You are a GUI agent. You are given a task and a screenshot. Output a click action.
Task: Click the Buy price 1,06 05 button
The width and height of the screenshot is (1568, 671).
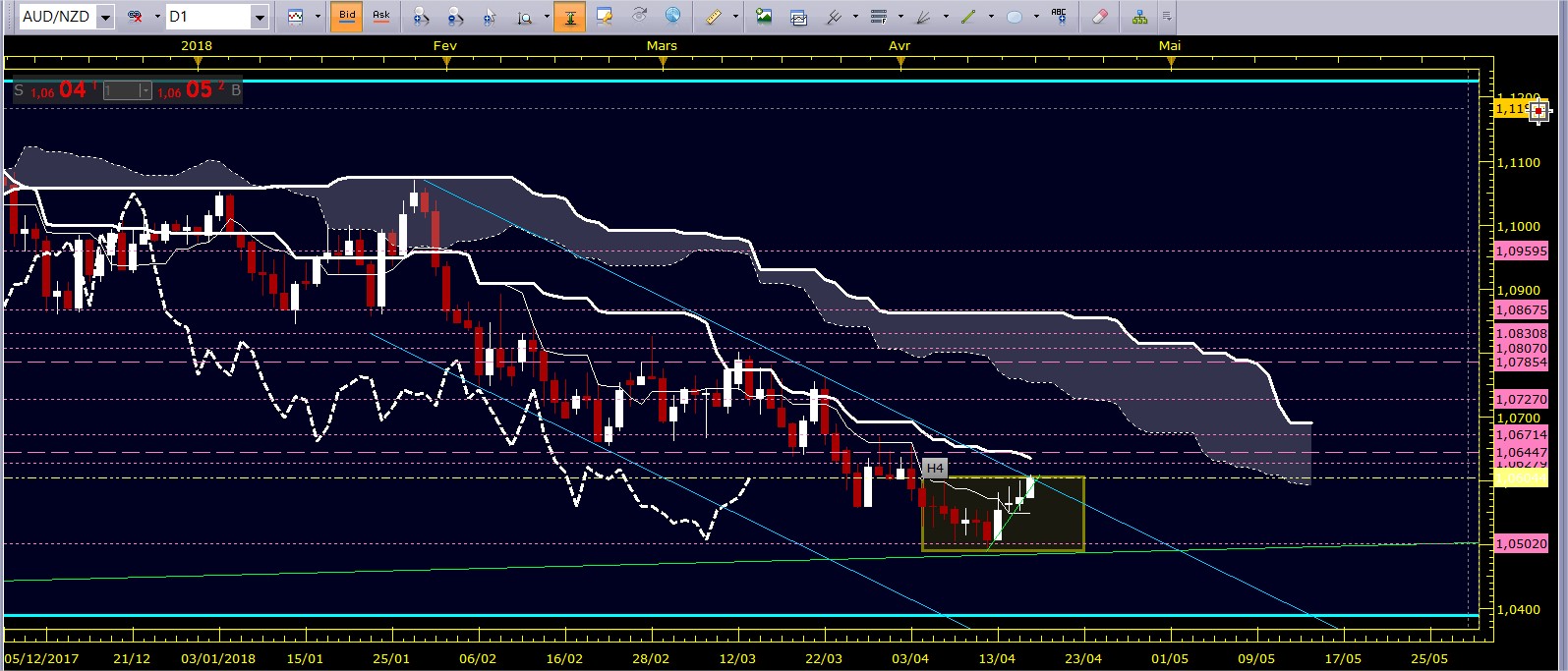pos(198,90)
